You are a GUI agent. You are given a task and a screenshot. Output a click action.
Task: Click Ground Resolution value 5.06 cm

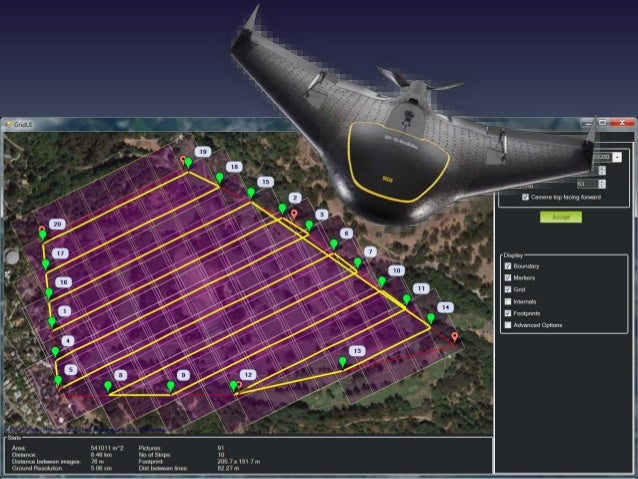coord(101,468)
